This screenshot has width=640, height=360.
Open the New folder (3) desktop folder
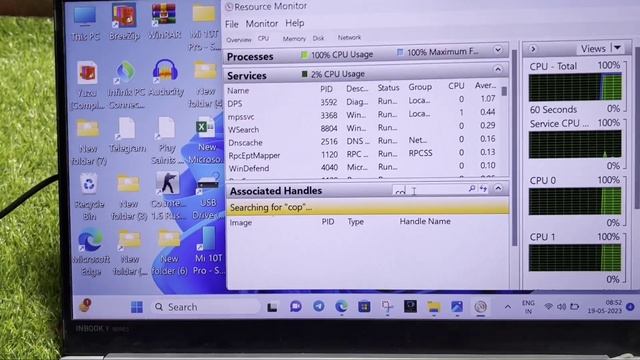[x=128, y=197]
